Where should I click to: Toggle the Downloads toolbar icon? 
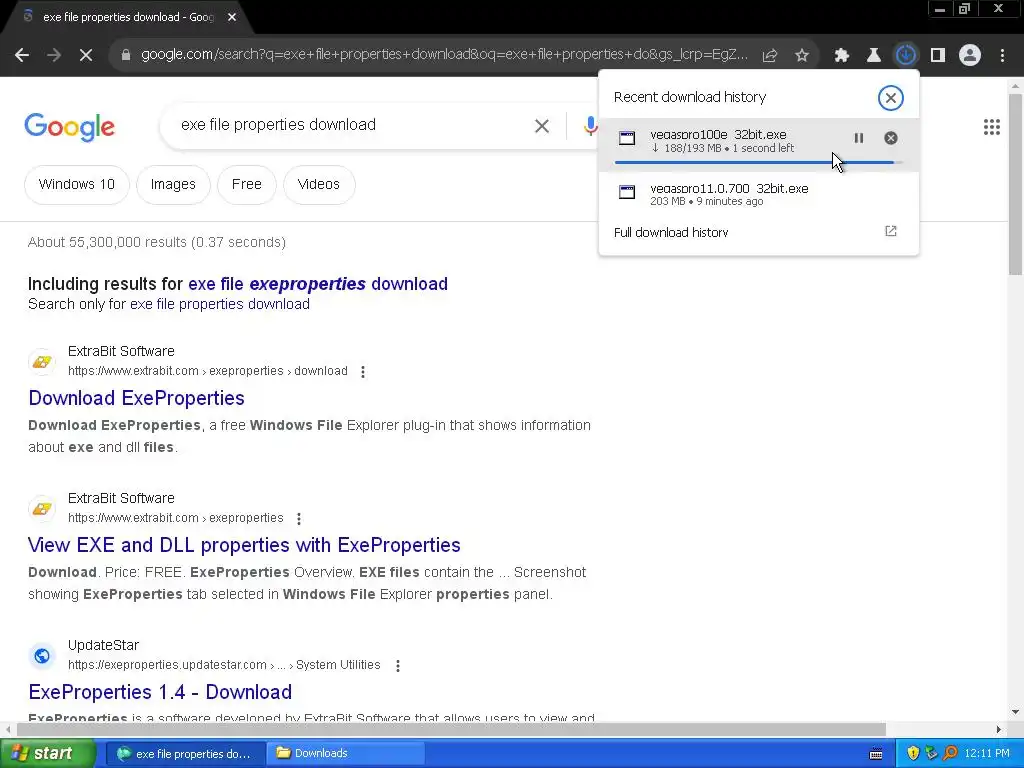tap(905, 55)
